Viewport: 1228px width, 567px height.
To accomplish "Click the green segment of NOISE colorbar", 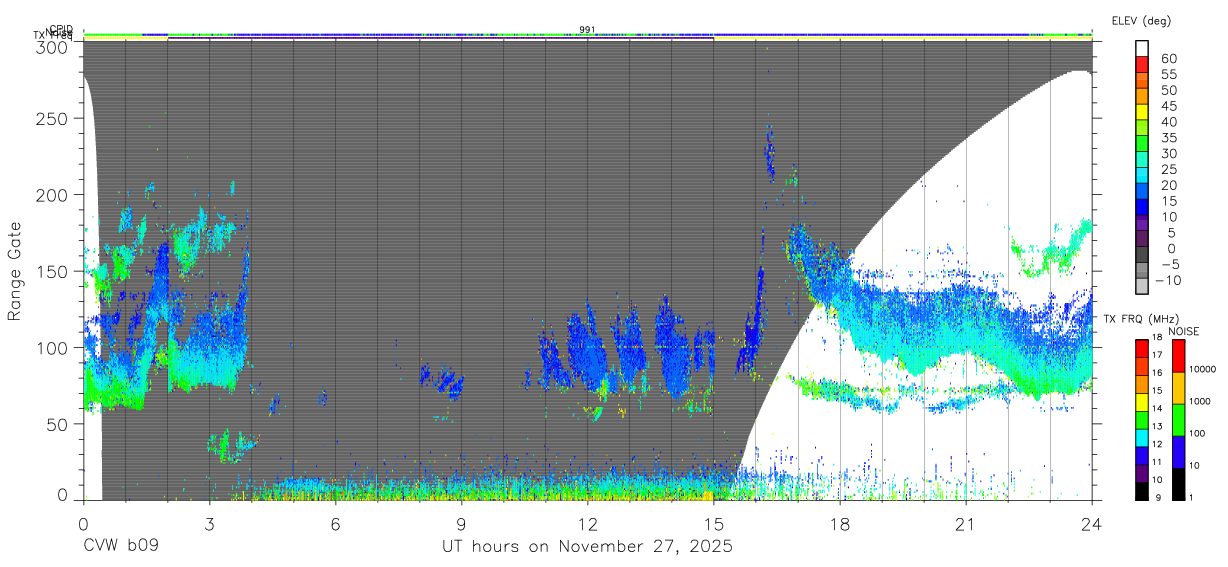I will point(1178,419).
